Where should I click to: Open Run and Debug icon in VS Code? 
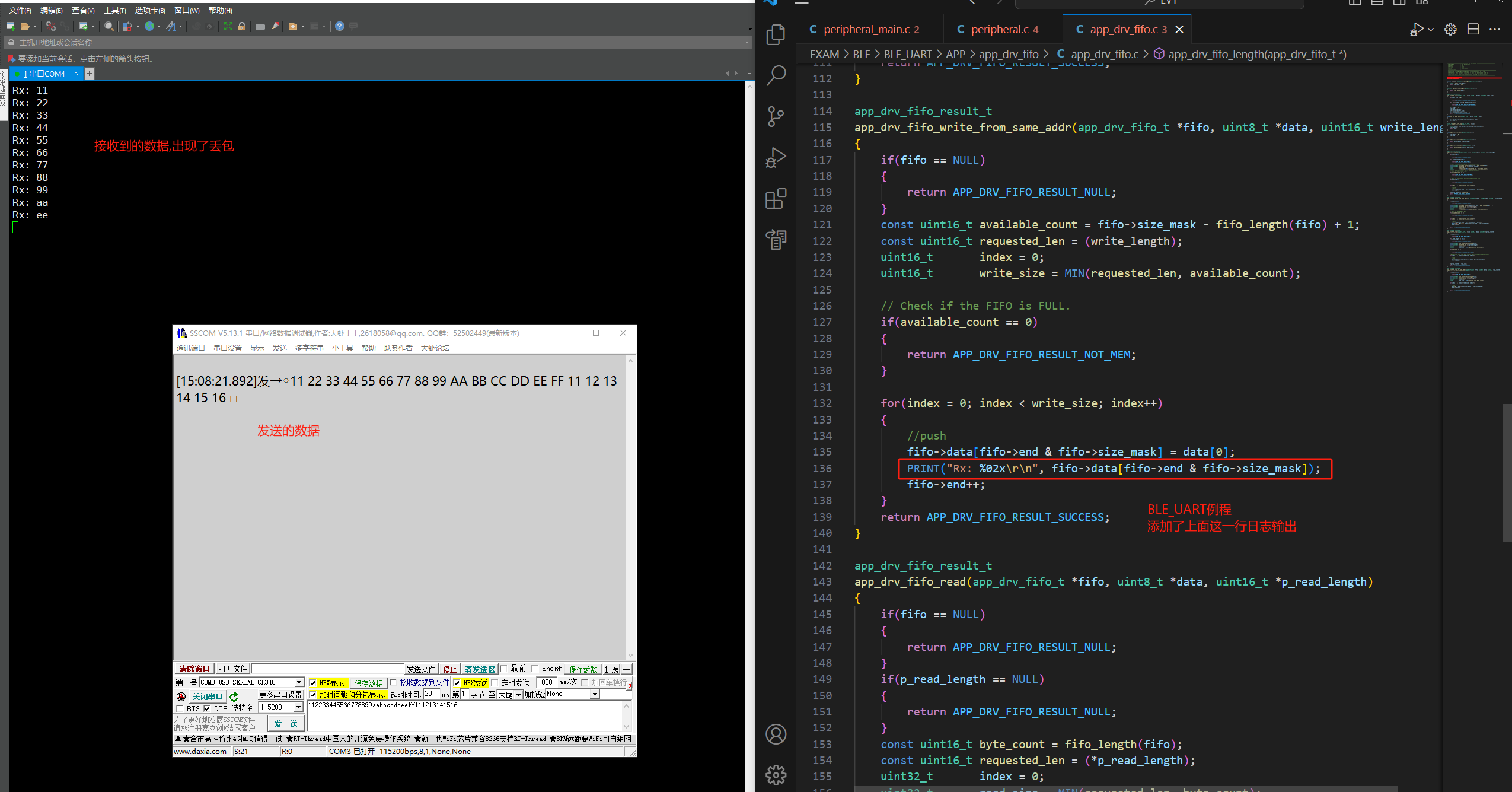coord(776,157)
